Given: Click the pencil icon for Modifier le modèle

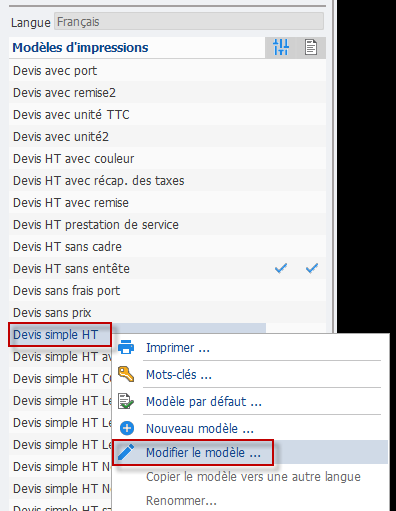Looking at the screenshot, I should [126, 452].
